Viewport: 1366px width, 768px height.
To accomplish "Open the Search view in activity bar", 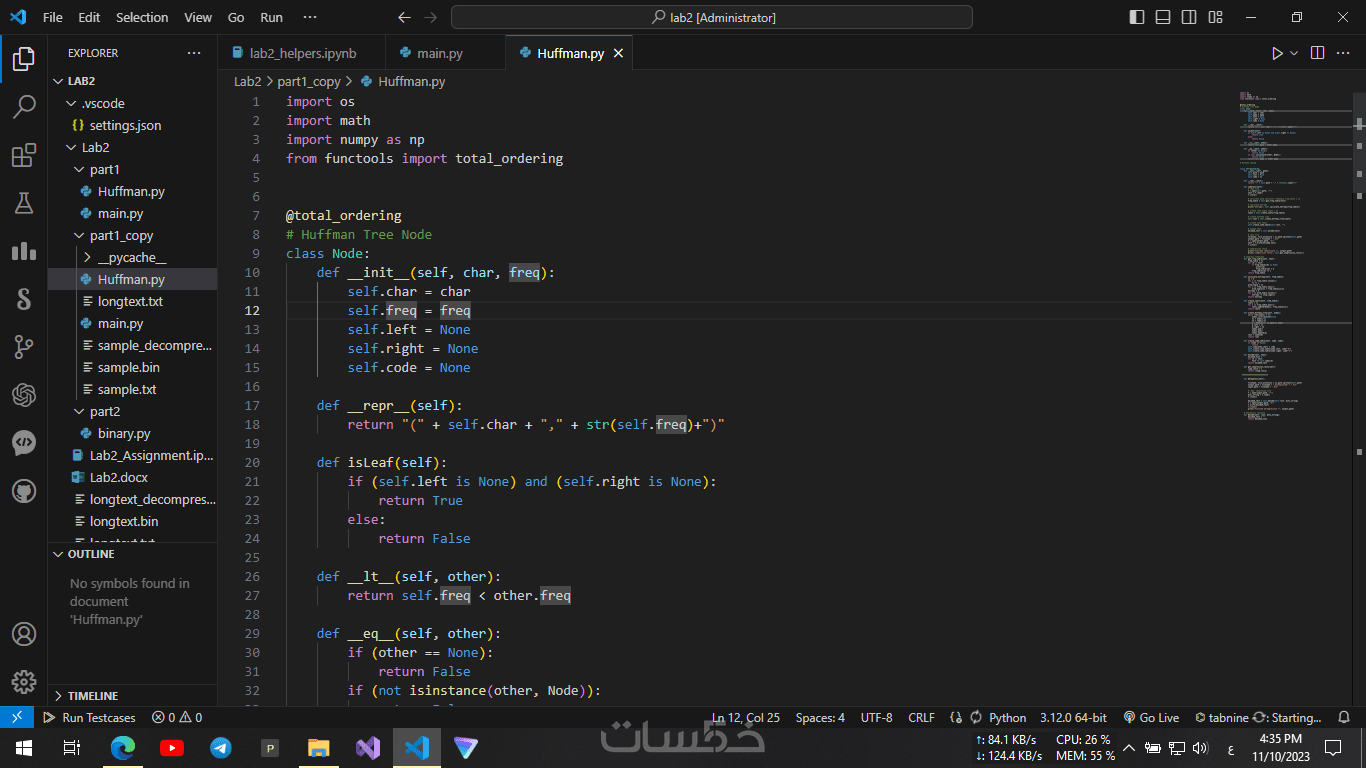I will point(24,107).
